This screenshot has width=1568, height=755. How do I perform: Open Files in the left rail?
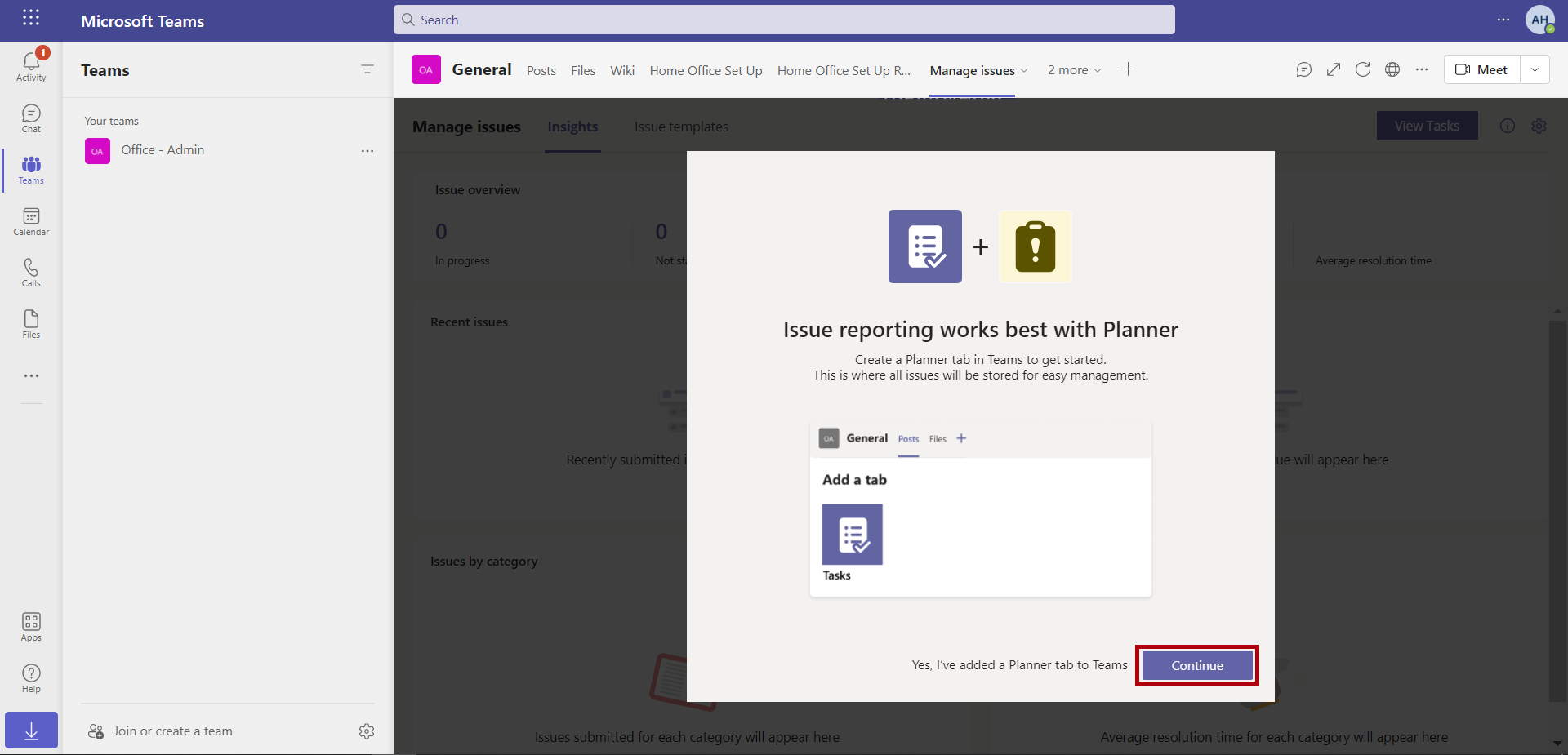click(31, 324)
